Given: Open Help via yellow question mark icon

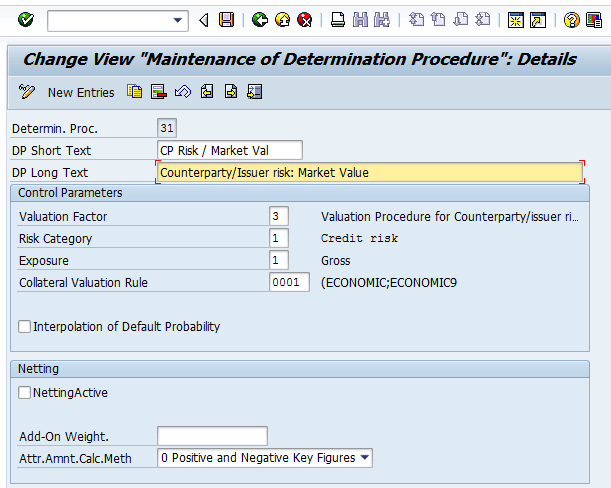Looking at the screenshot, I should pos(571,19).
